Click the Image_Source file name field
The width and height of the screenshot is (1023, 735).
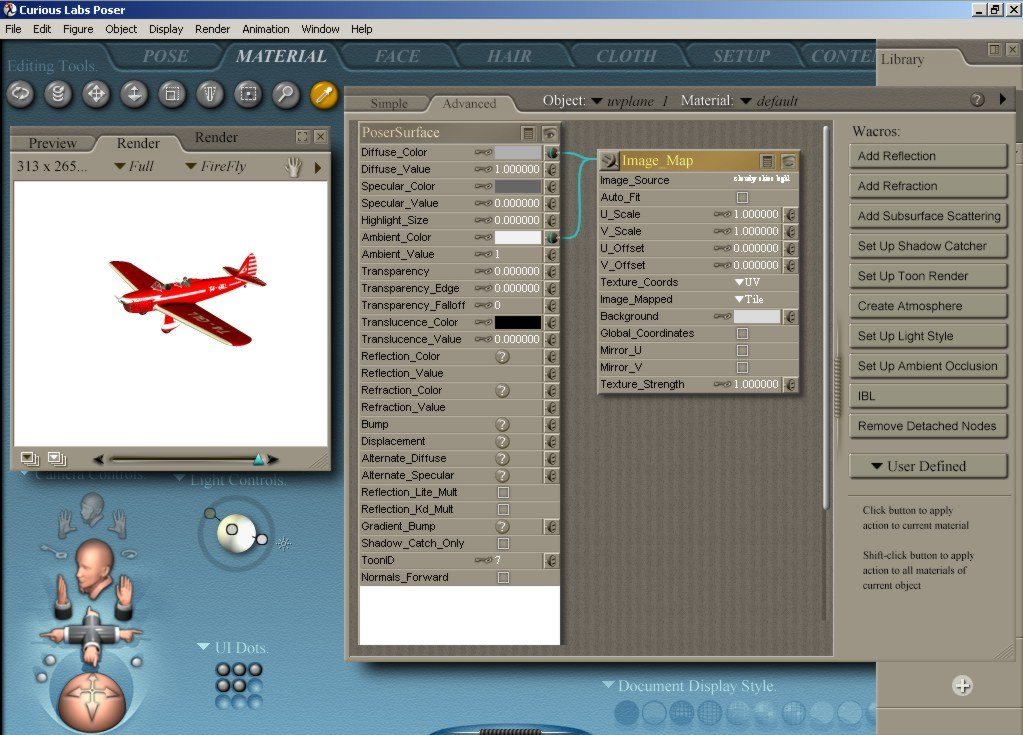pyautogui.click(x=765, y=180)
